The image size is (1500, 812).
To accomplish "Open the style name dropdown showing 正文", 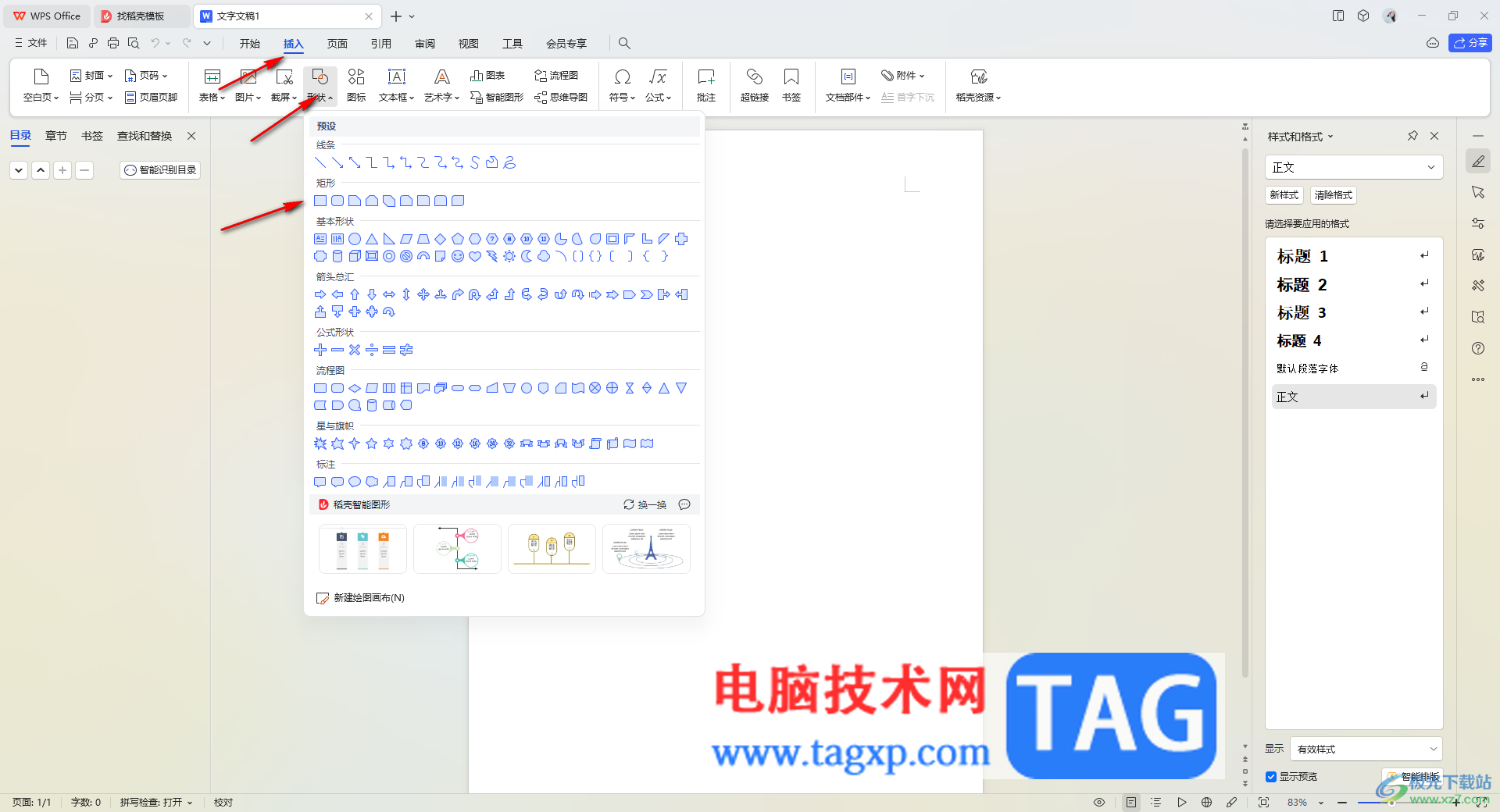I will point(1354,167).
